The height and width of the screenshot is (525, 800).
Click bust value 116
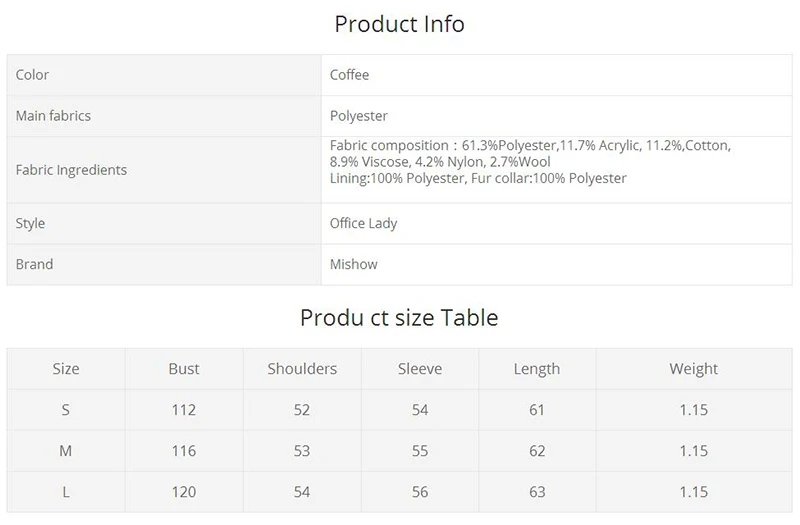click(x=184, y=451)
